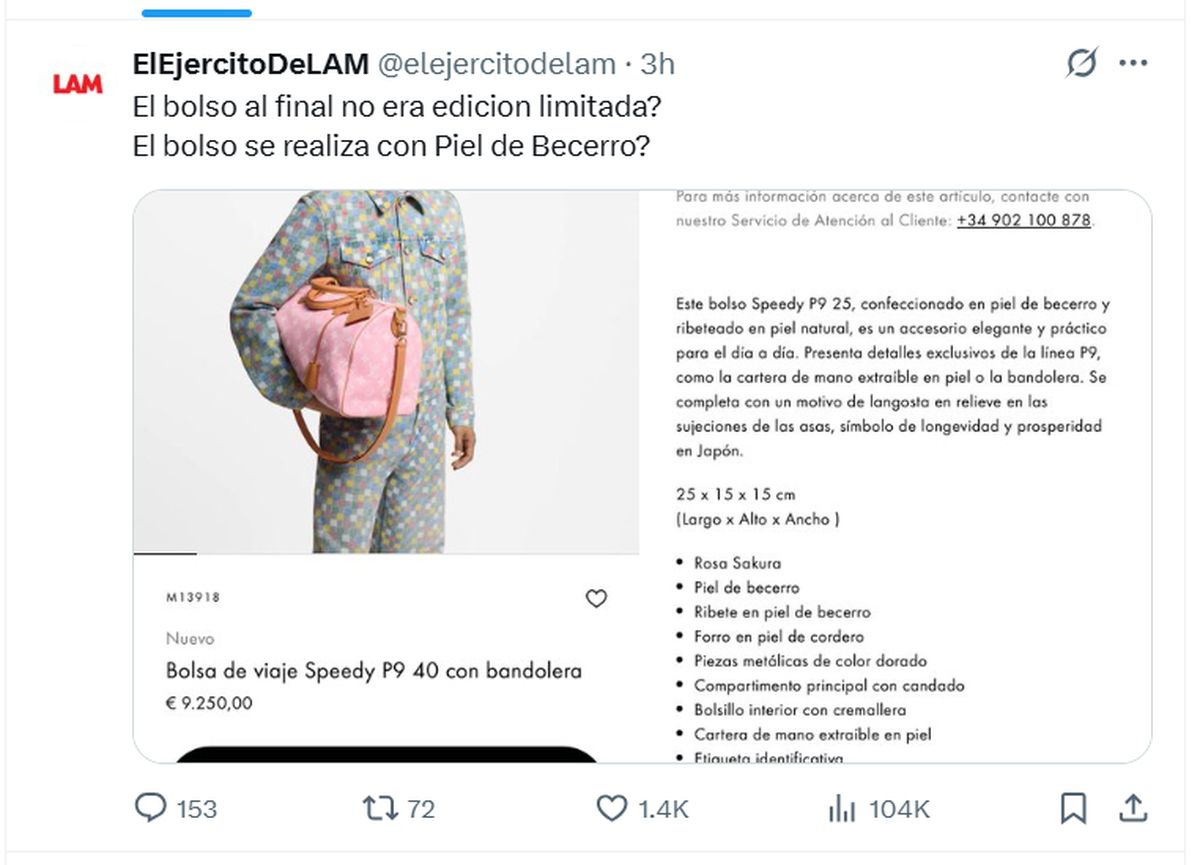
Task: View post analytics bar chart icon
Action: click(x=842, y=808)
